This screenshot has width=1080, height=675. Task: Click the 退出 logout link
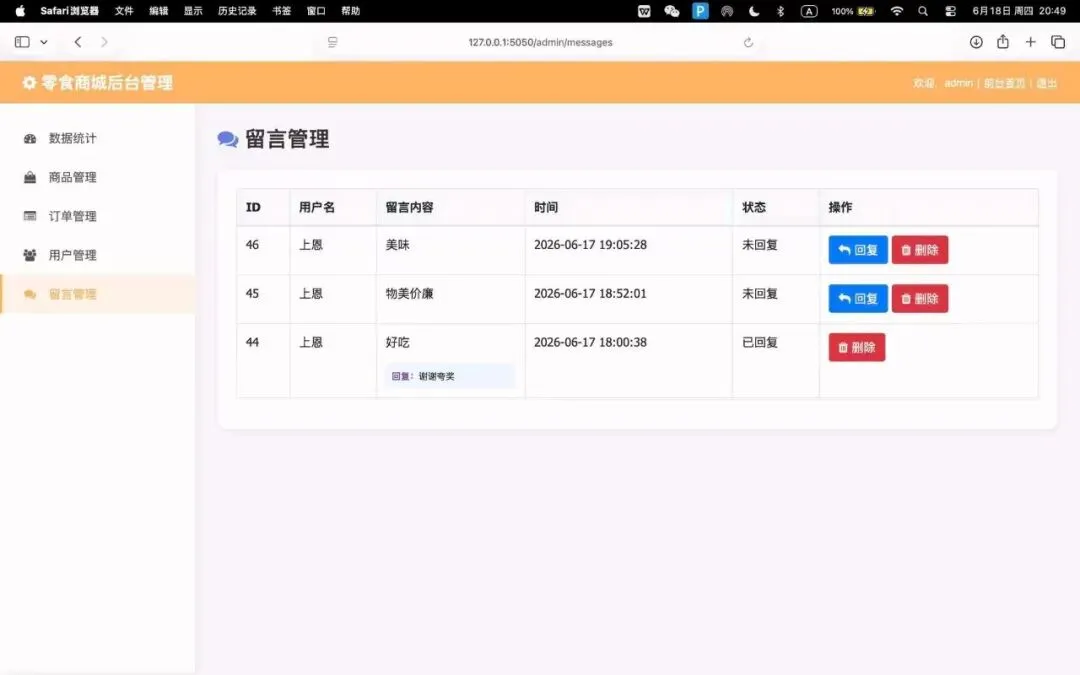[x=1046, y=83]
